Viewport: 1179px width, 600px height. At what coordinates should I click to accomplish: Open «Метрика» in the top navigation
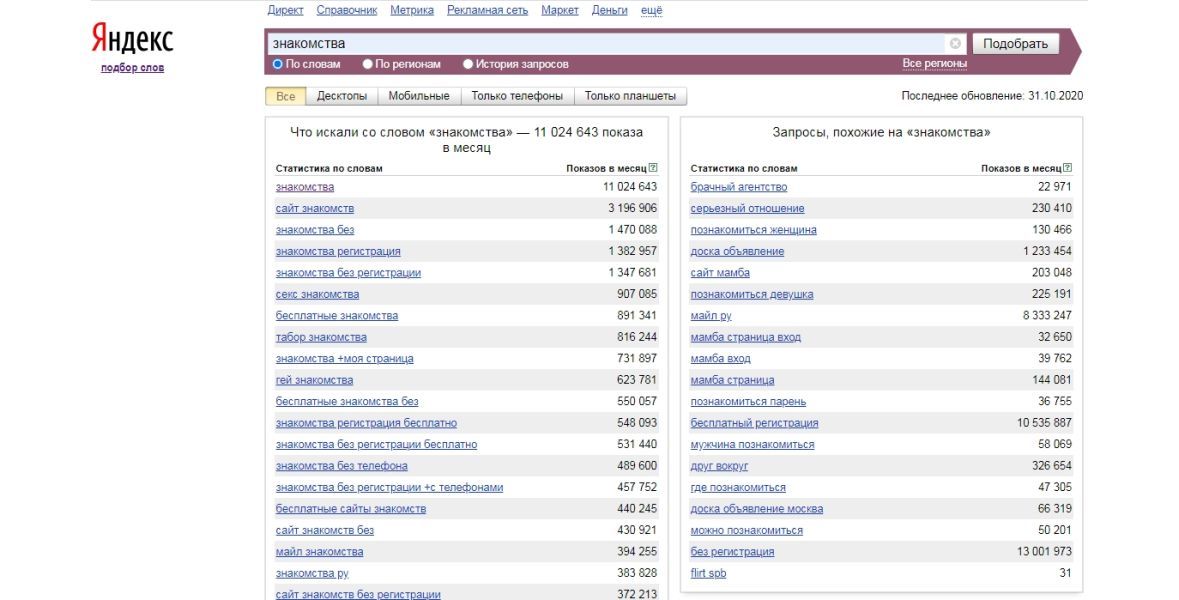click(412, 10)
